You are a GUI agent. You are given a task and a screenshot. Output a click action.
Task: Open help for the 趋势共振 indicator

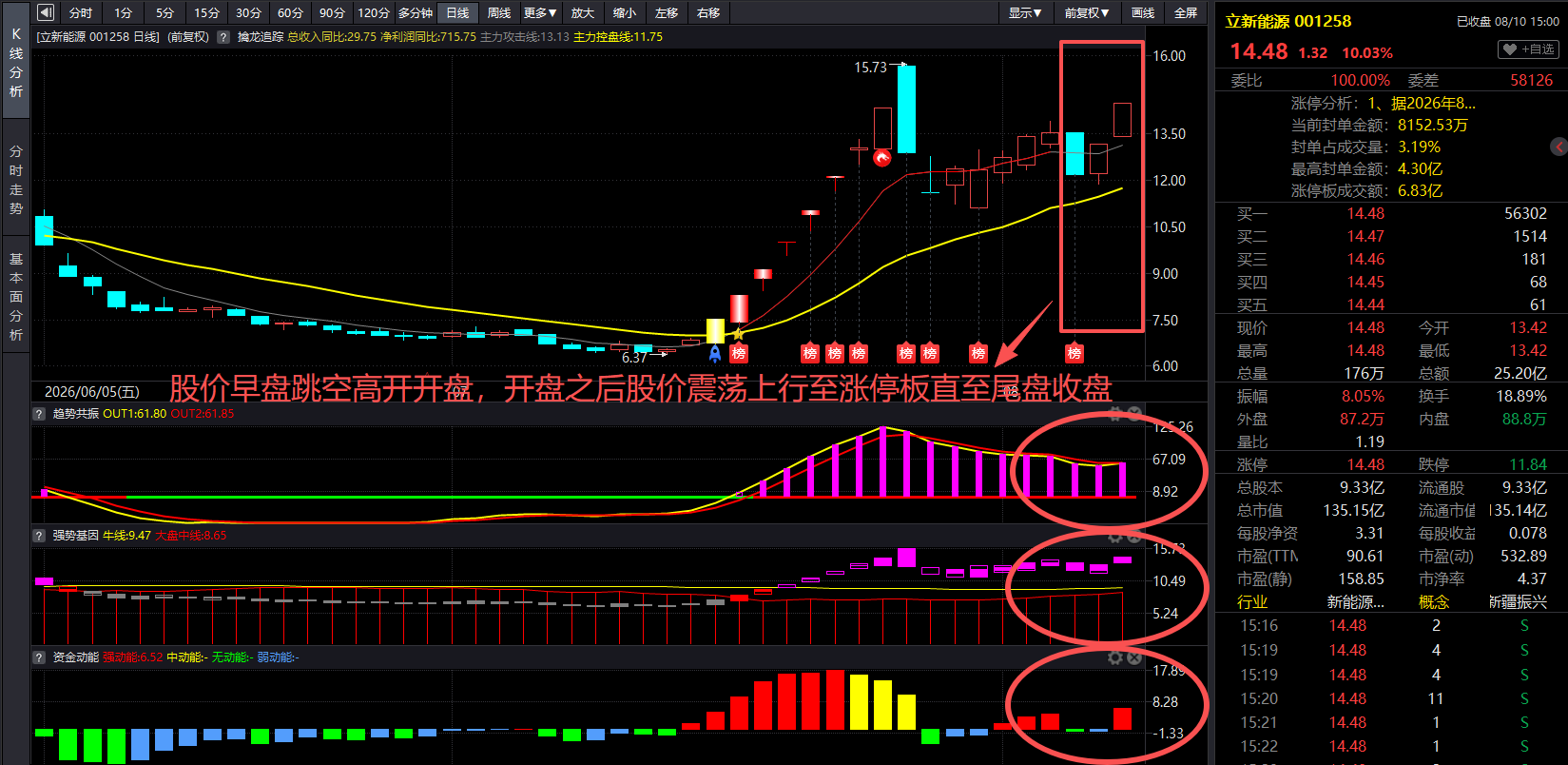point(39,414)
